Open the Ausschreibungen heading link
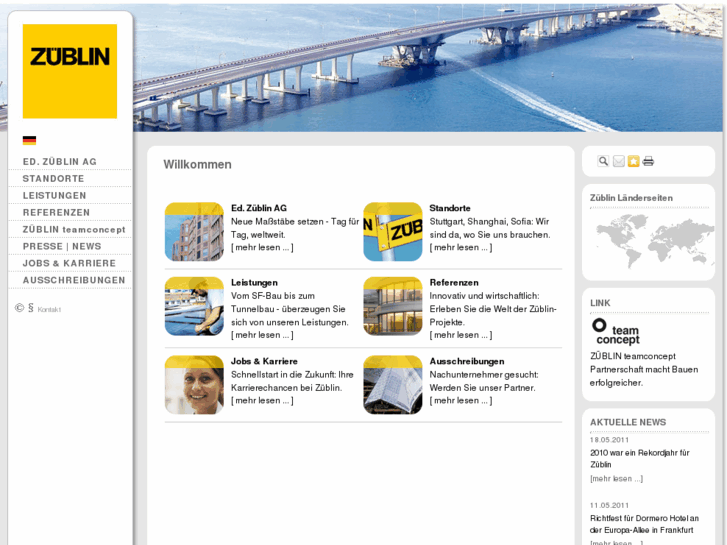The width and height of the screenshot is (727, 545). [466, 361]
